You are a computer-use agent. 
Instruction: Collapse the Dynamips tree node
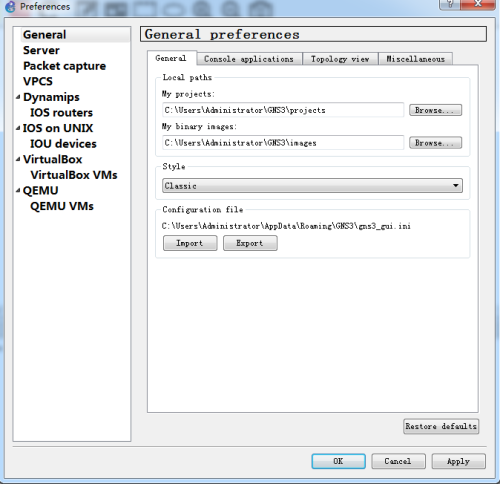(x=18, y=97)
